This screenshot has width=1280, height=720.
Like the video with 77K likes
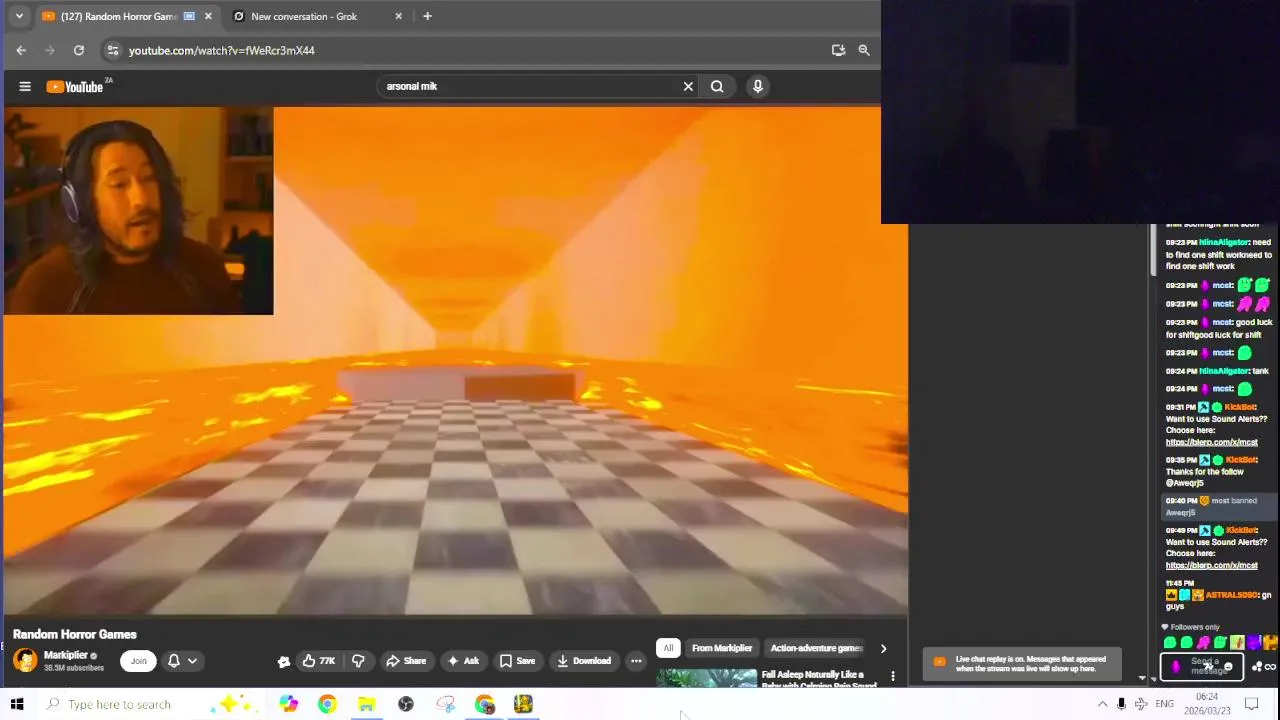point(319,660)
